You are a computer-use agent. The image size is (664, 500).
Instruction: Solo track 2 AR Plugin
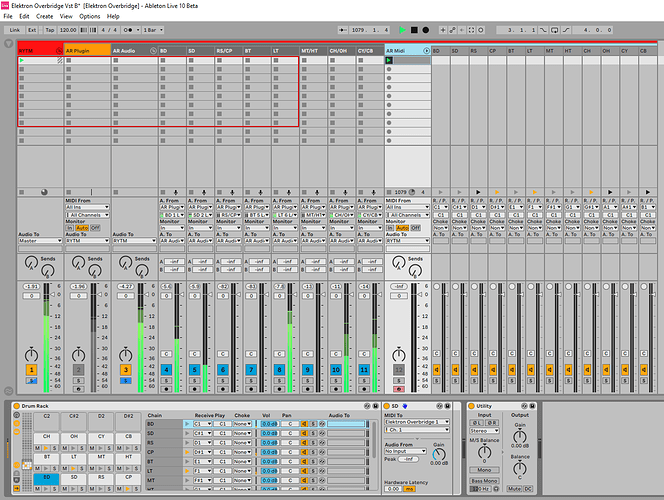tap(78, 381)
